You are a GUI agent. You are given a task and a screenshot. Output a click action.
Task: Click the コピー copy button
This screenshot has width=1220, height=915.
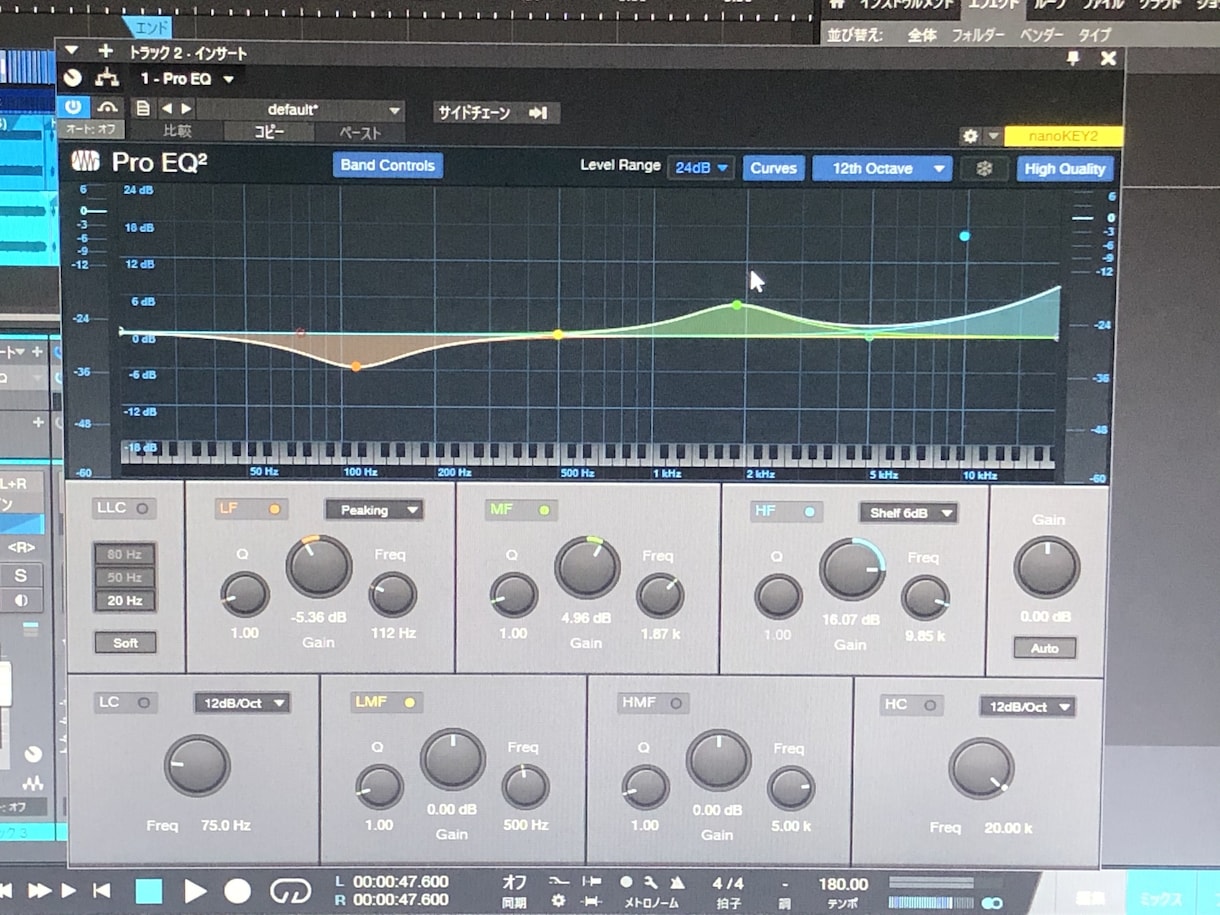[268, 132]
